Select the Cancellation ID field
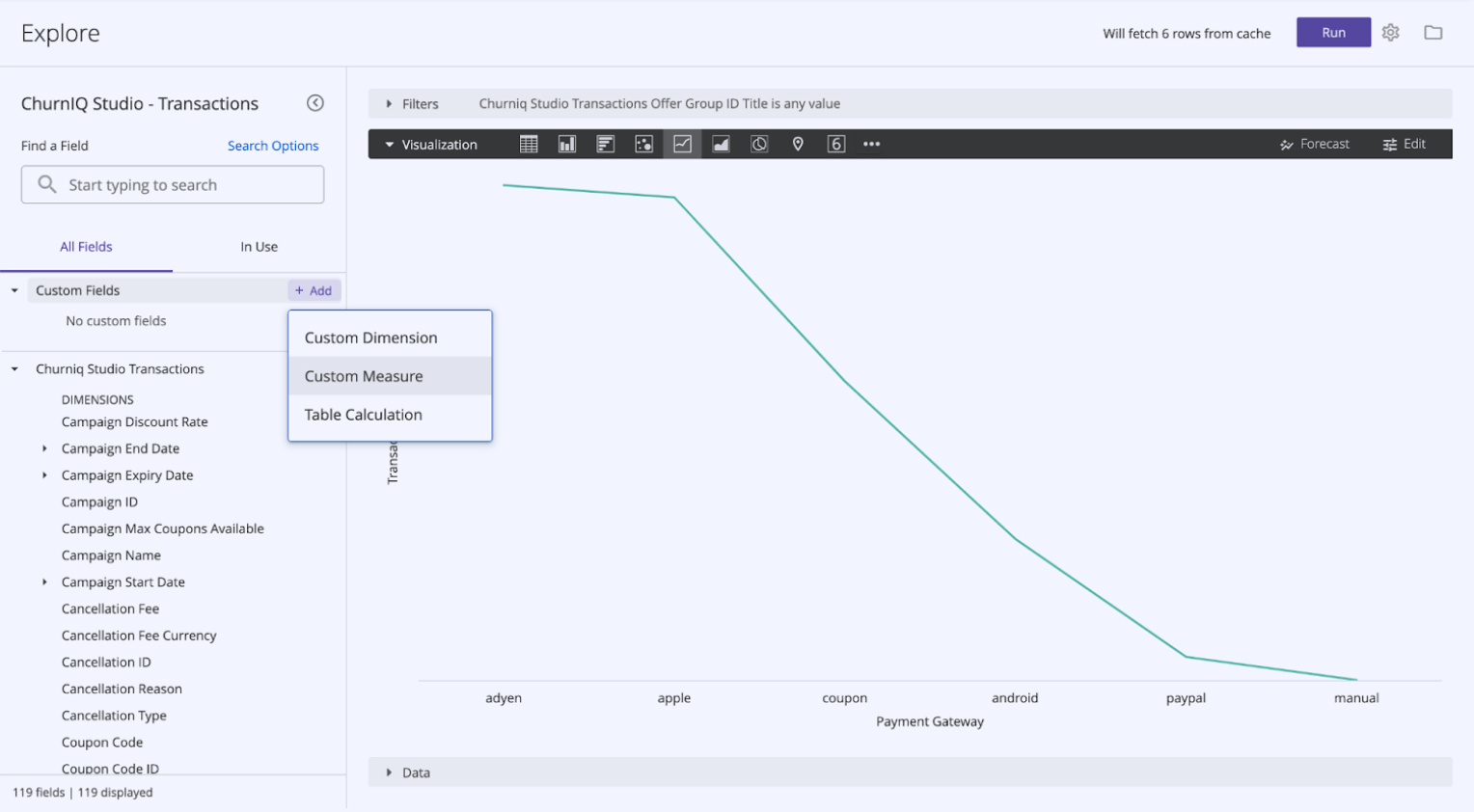The height and width of the screenshot is (812, 1474). tap(106, 663)
